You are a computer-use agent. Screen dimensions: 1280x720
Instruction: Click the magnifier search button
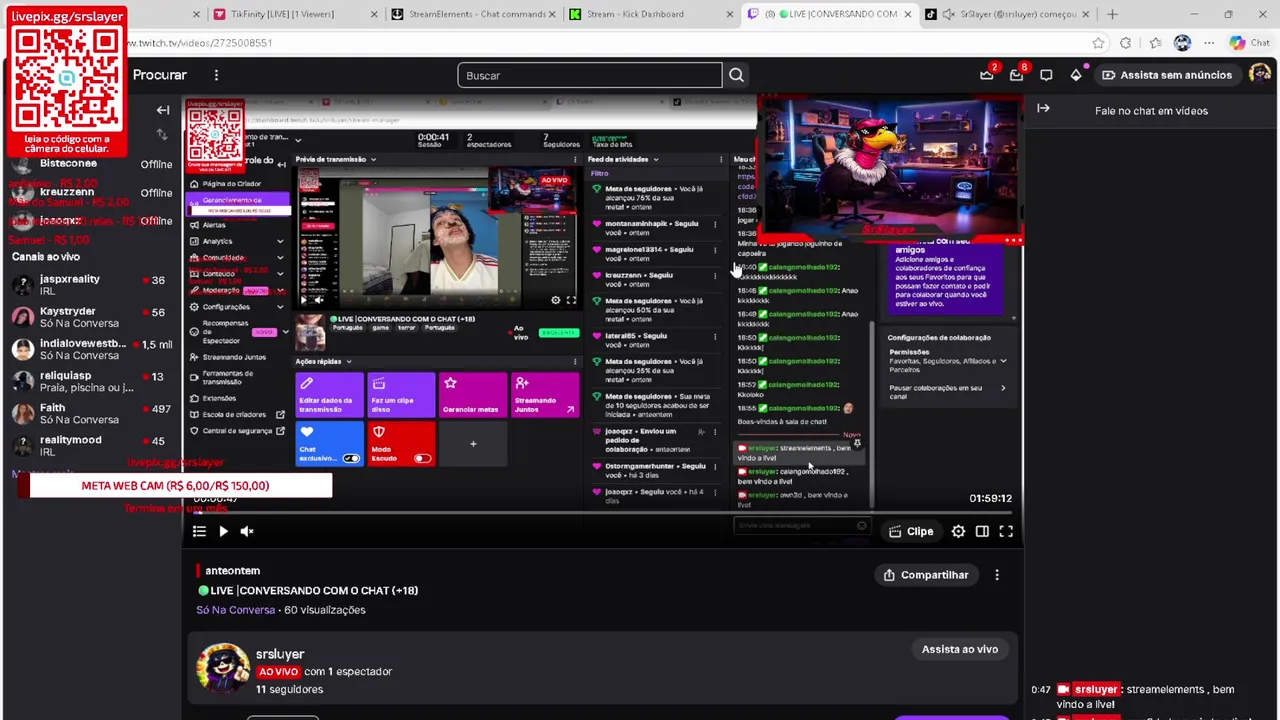(736, 75)
